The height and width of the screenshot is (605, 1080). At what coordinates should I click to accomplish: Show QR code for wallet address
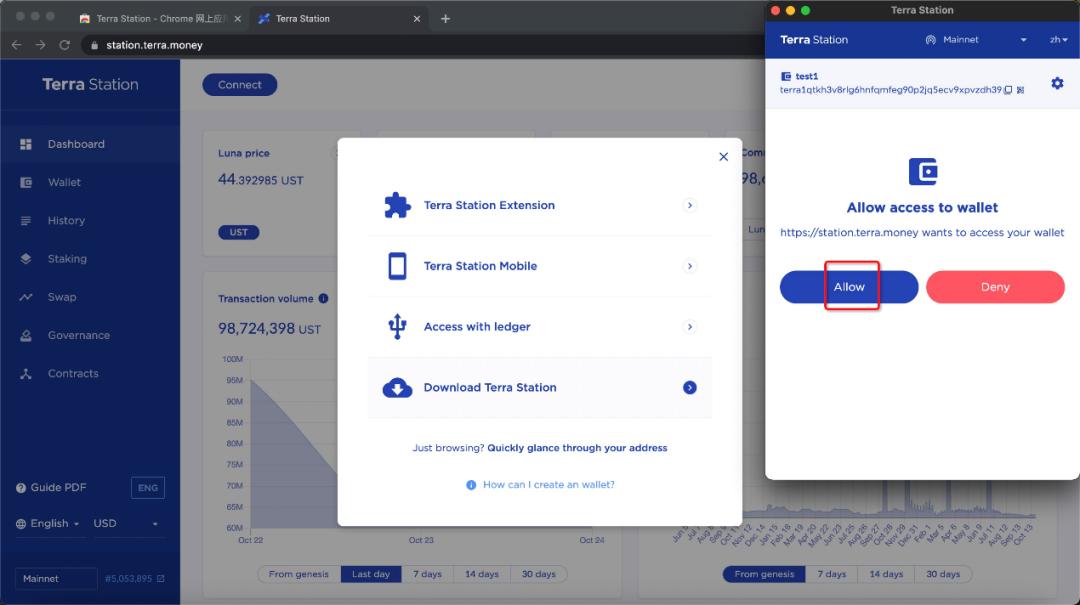tap(1021, 90)
